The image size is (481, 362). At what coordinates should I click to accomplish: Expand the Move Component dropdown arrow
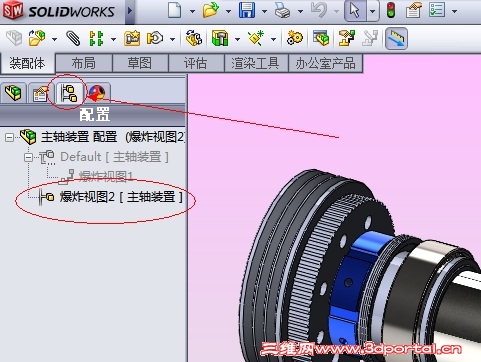pos(172,39)
